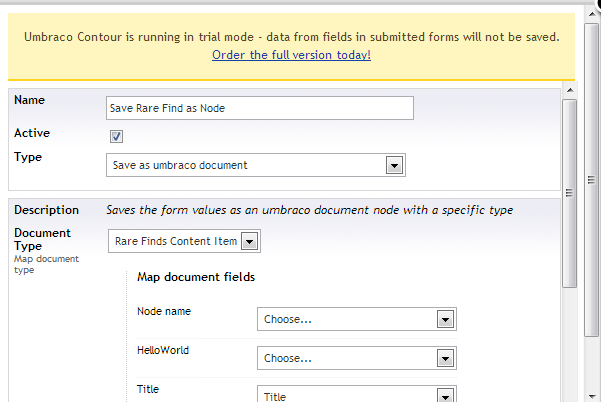The height and width of the screenshot is (402, 601).
Task: Click outer scrollbar up arrow
Action: click(593, 14)
